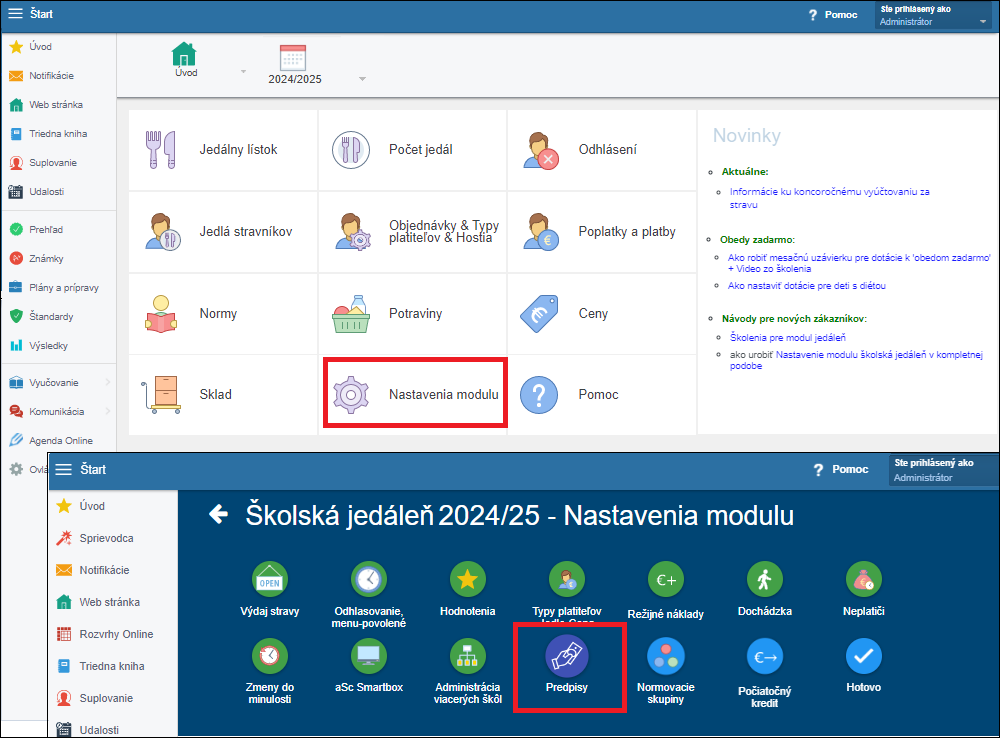
Task: Expand the 2024/2025 school year dropdown
Action: pos(362,79)
